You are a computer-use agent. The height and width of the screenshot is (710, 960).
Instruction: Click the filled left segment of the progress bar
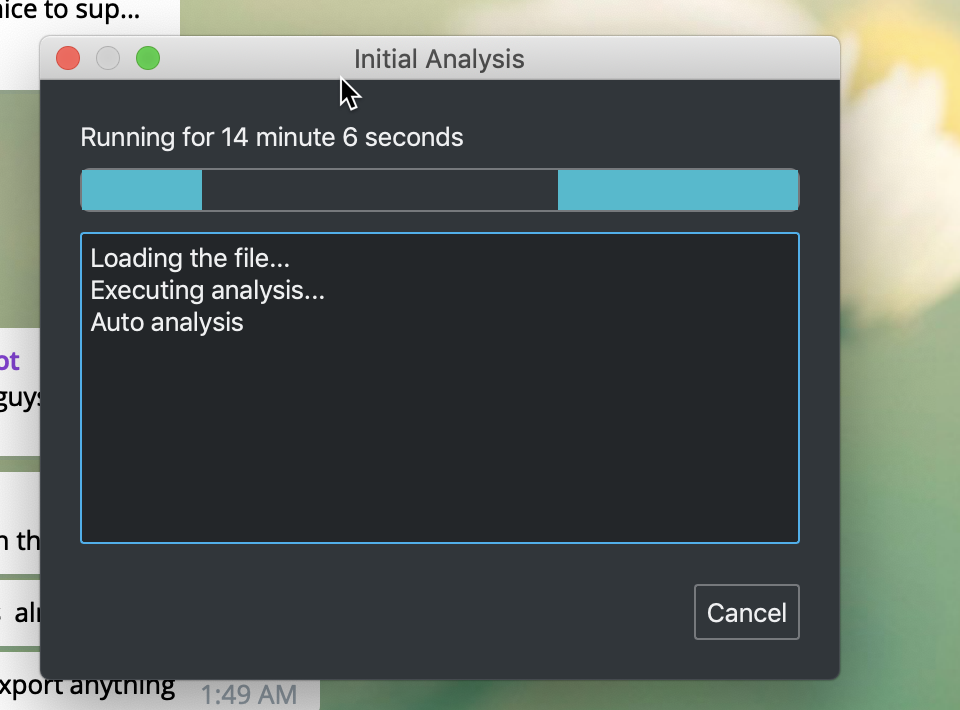click(x=140, y=190)
